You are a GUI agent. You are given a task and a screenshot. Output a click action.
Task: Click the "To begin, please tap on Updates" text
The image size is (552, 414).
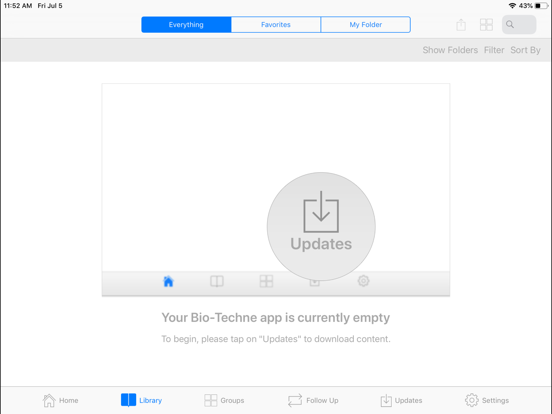tap(276, 339)
